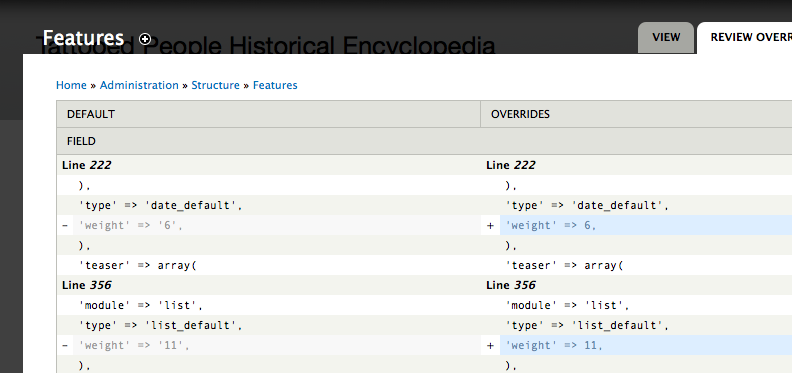Click the Features breadcrumb link
Screen dimensions: 792x373
pyautogui.click(x=275, y=85)
